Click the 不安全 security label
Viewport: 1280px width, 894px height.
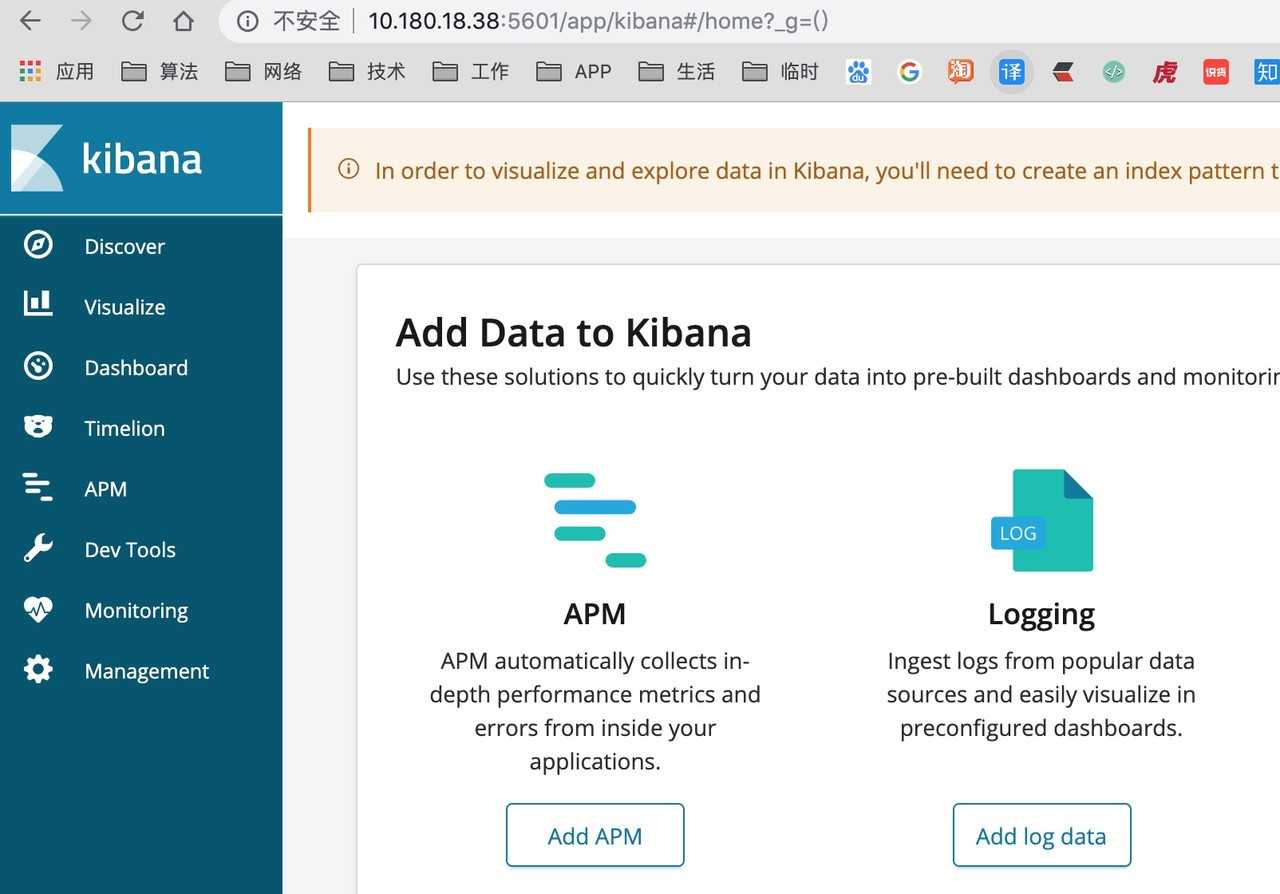307,21
